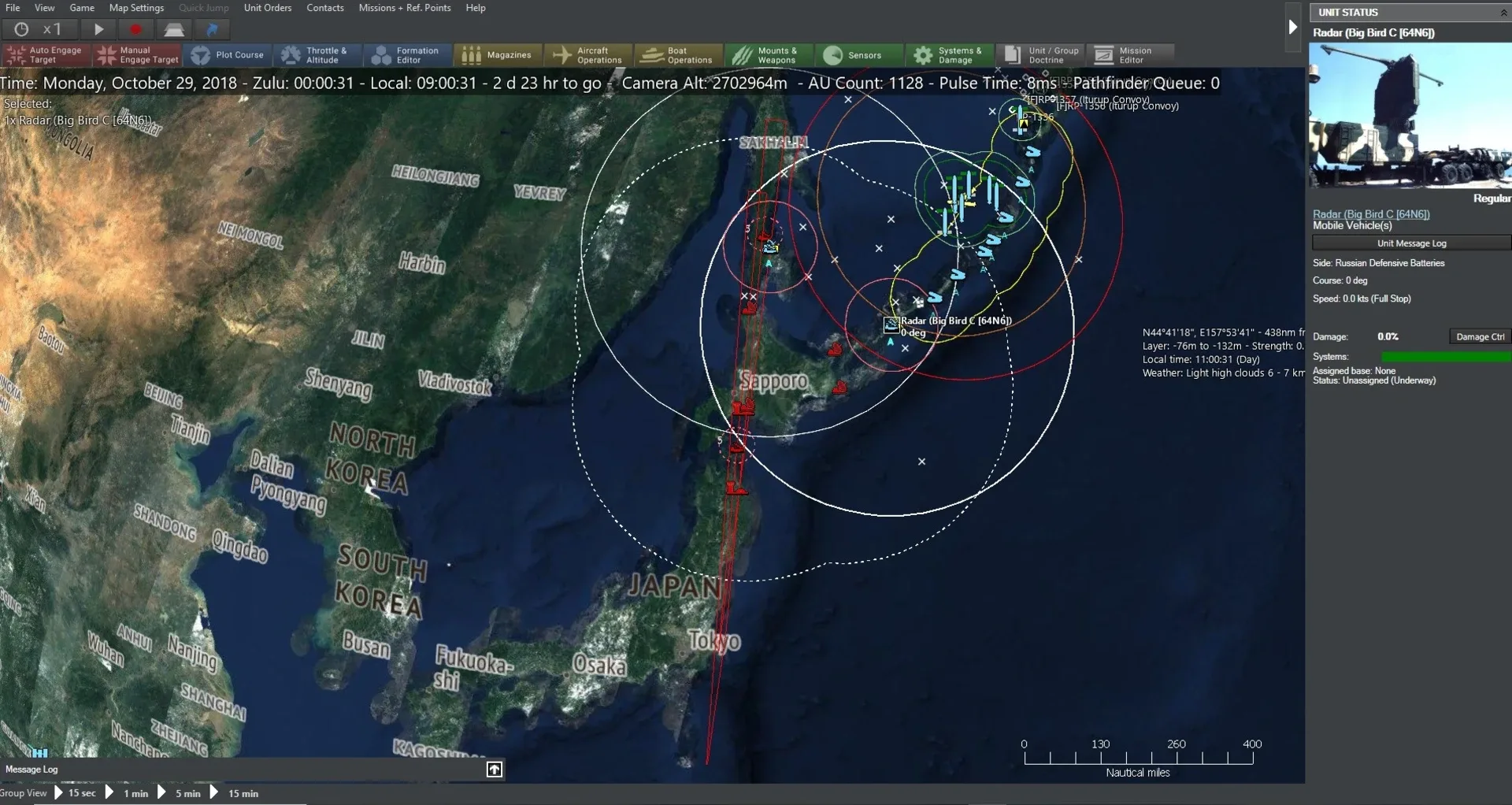Image resolution: width=1512 pixels, height=805 pixels.
Task: Open Damage Ctrl for the selected radar
Action: (x=1479, y=336)
